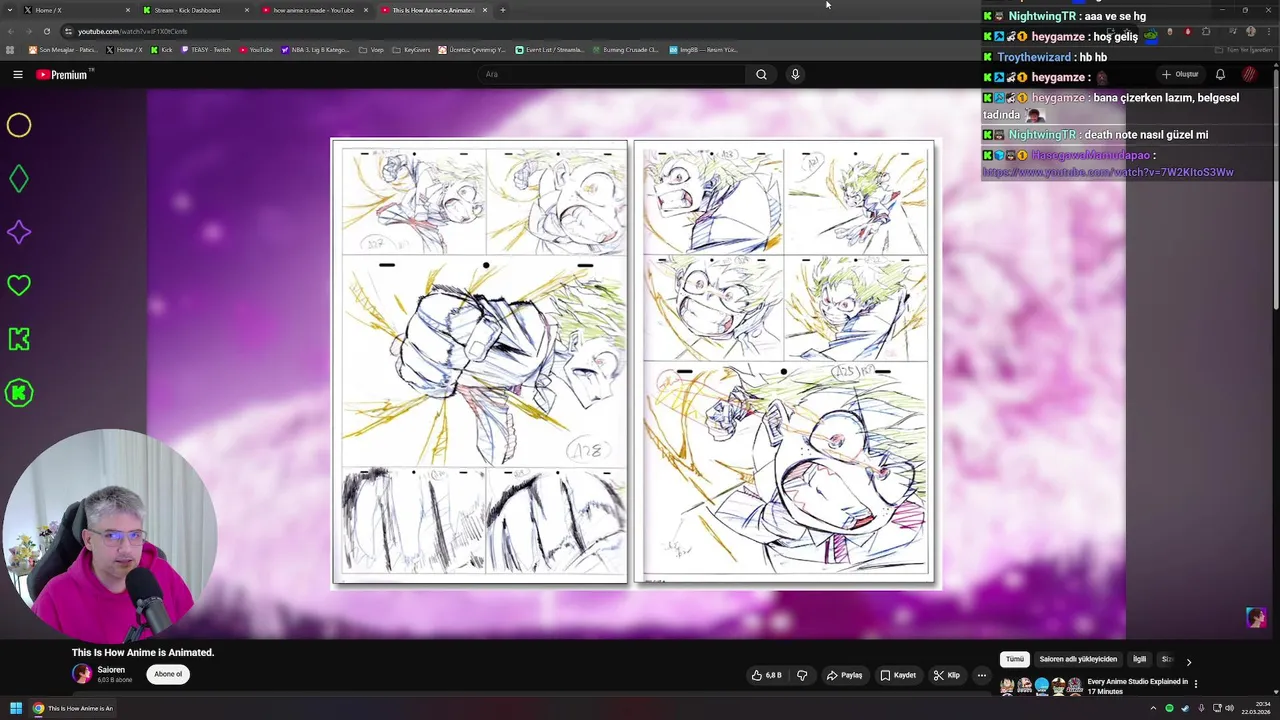Click the purple star overlay icon
This screenshot has height=720, width=1280.
[19, 232]
